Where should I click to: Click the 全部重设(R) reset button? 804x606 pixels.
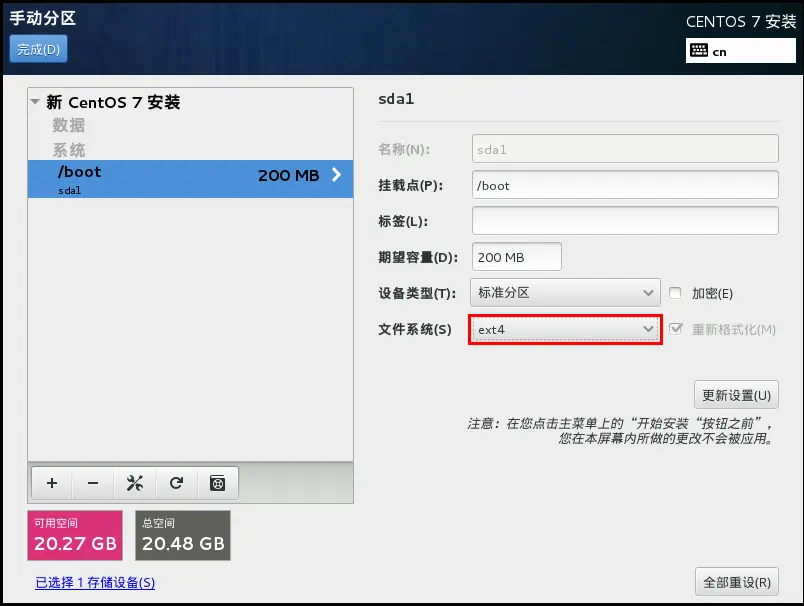[x=737, y=582]
